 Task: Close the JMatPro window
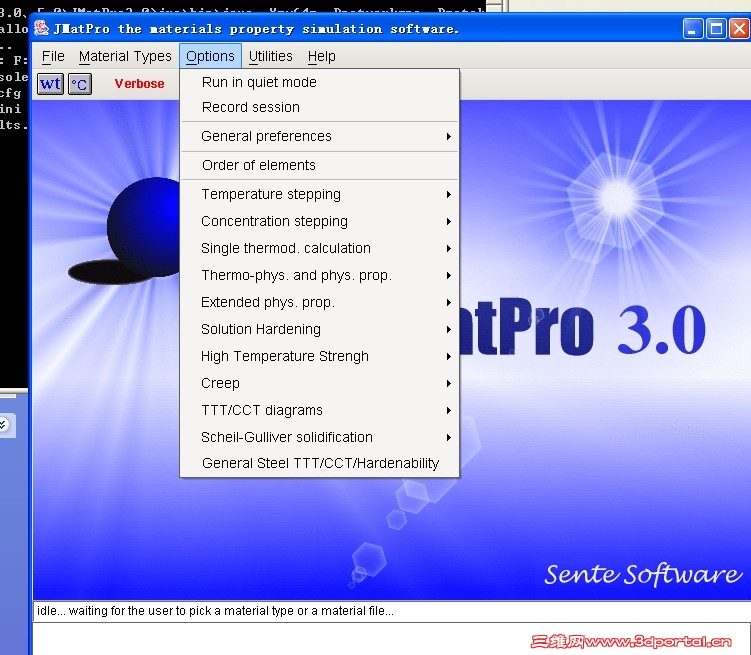pyautogui.click(x=740, y=29)
